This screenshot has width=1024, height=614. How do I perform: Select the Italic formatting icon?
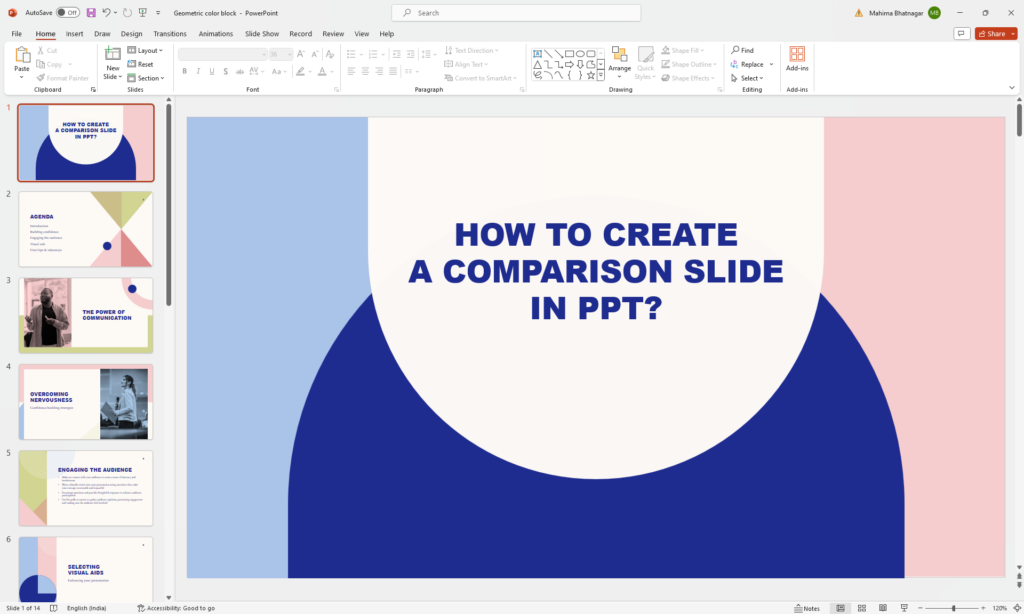(198, 71)
